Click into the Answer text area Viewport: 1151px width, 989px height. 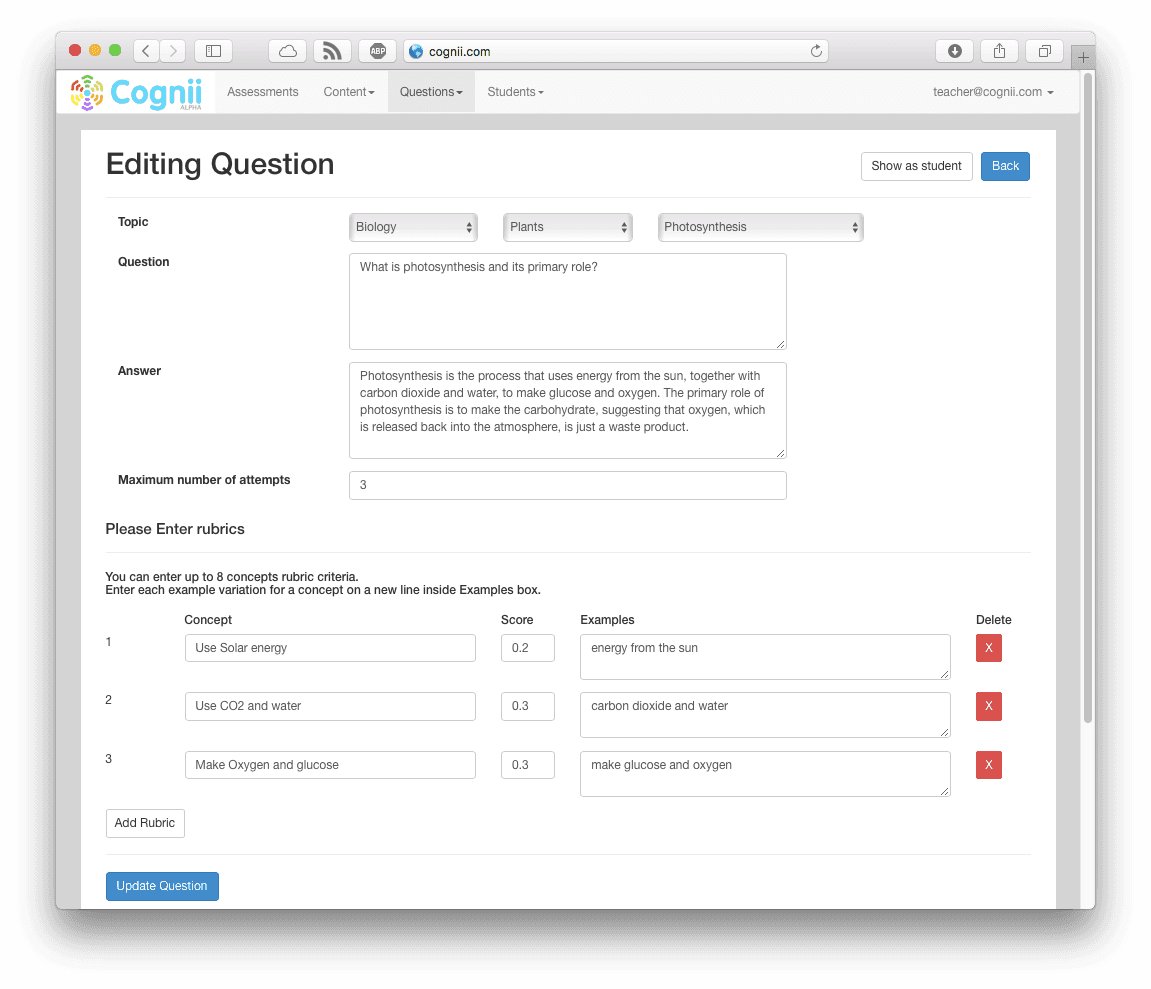(x=567, y=410)
